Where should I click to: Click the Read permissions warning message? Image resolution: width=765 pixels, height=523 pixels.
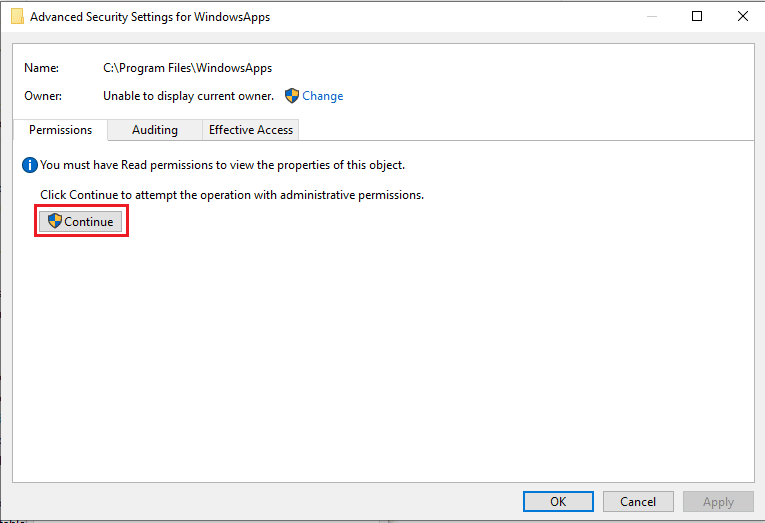222,165
